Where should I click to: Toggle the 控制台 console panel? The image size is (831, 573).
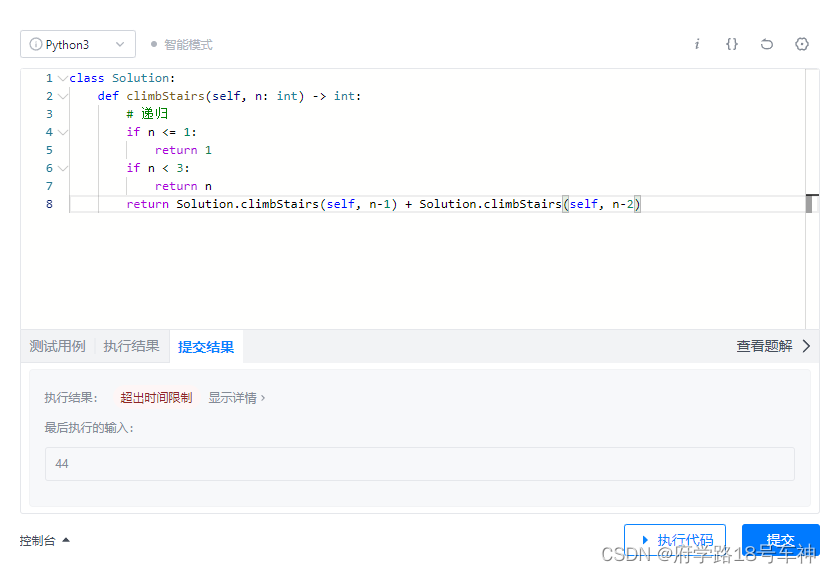click(45, 540)
